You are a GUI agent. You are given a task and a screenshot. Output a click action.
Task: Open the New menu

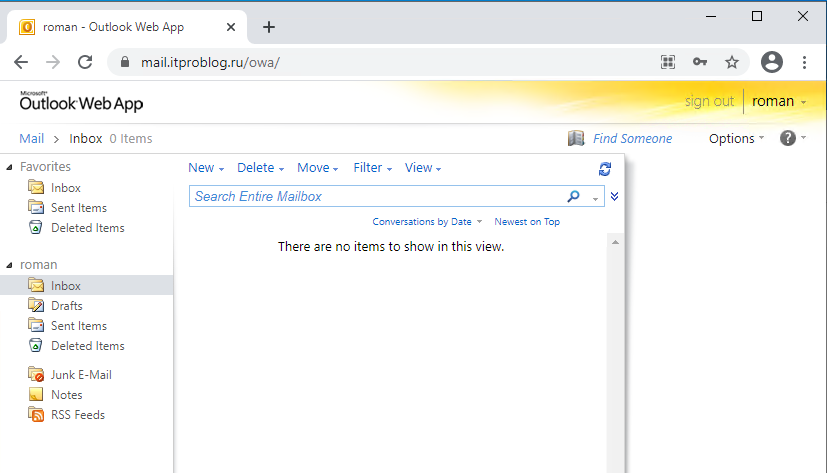(x=205, y=168)
